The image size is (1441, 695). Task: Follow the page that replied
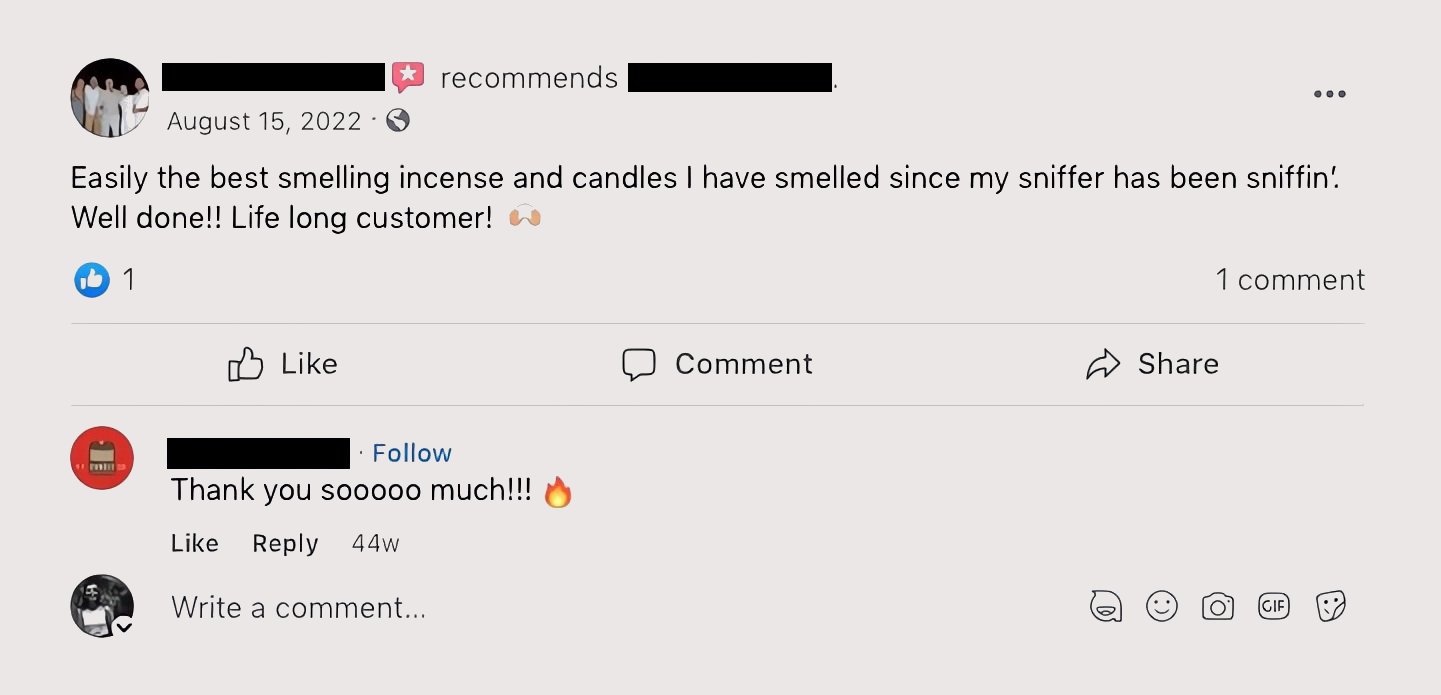click(x=412, y=453)
